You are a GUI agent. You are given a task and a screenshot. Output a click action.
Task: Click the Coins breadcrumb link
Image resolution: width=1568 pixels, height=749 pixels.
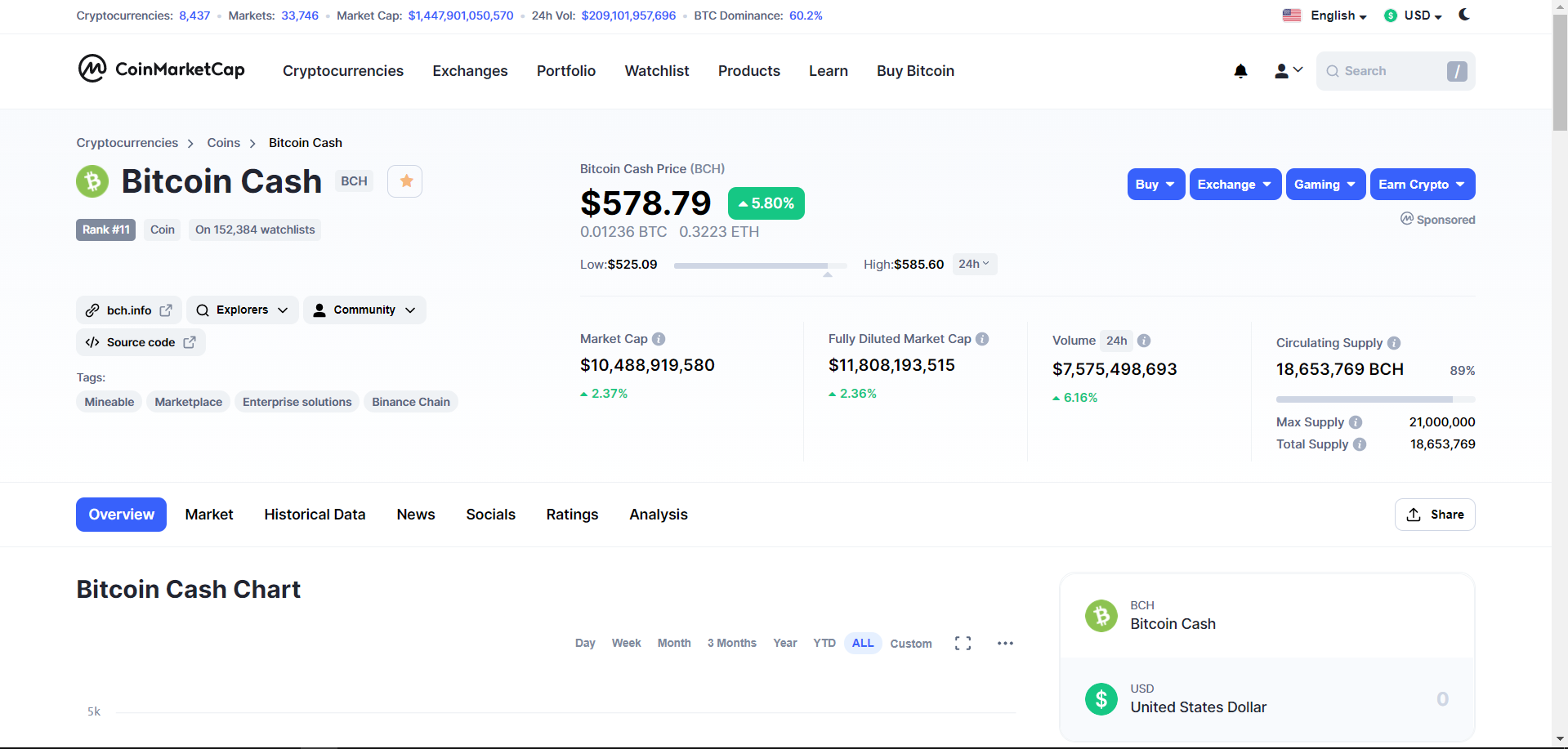click(224, 143)
